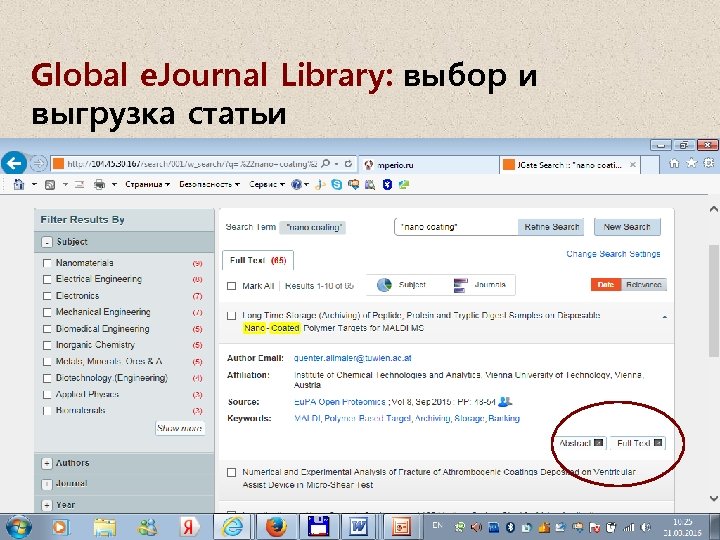Expand the Journal filter section

pyautogui.click(x=47, y=484)
